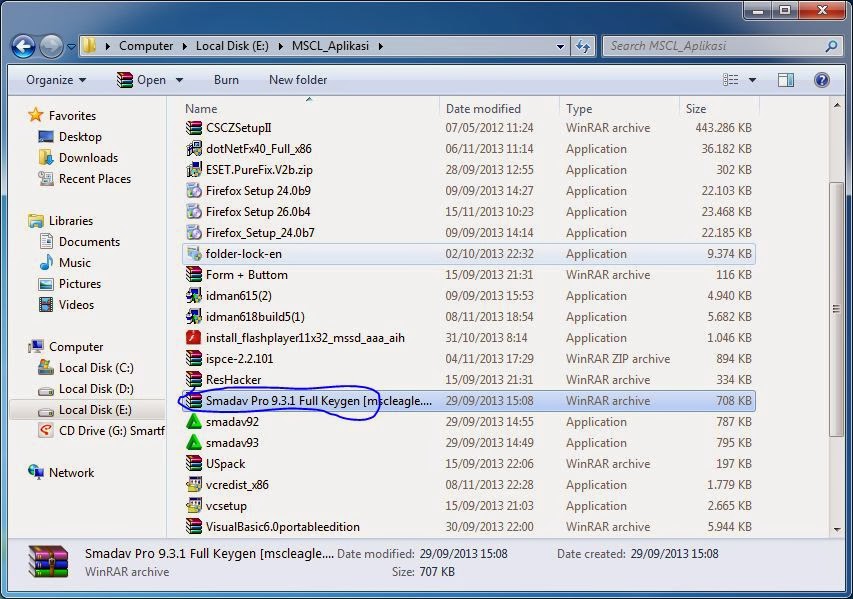This screenshot has height=599, width=853.
Task: Select the dotNetFx40_Full_x86 file icon
Action: pos(194,149)
